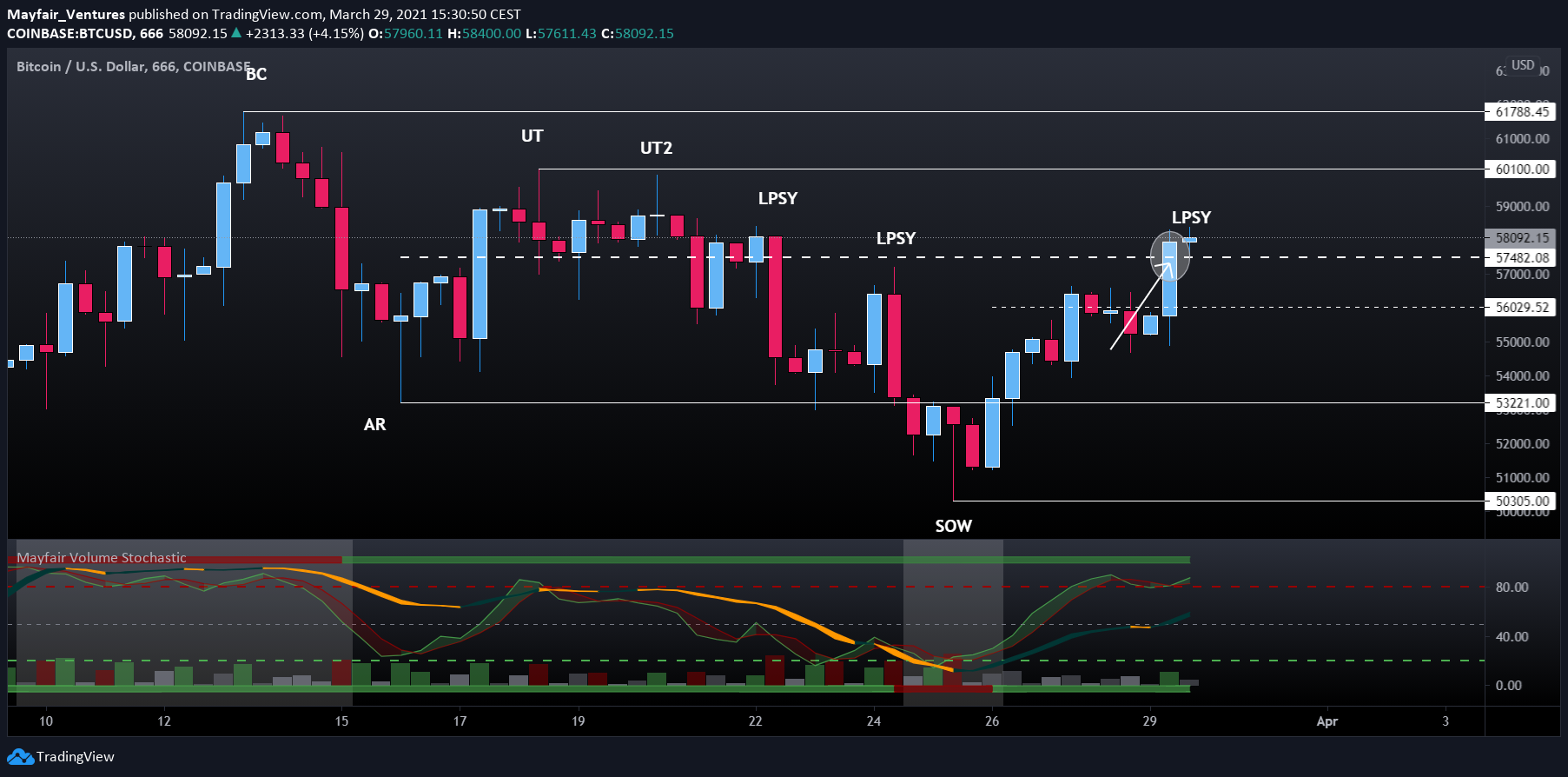Click the 0.00 stochastic scale value
Image resolution: width=1568 pixels, height=777 pixels.
click(x=1509, y=685)
